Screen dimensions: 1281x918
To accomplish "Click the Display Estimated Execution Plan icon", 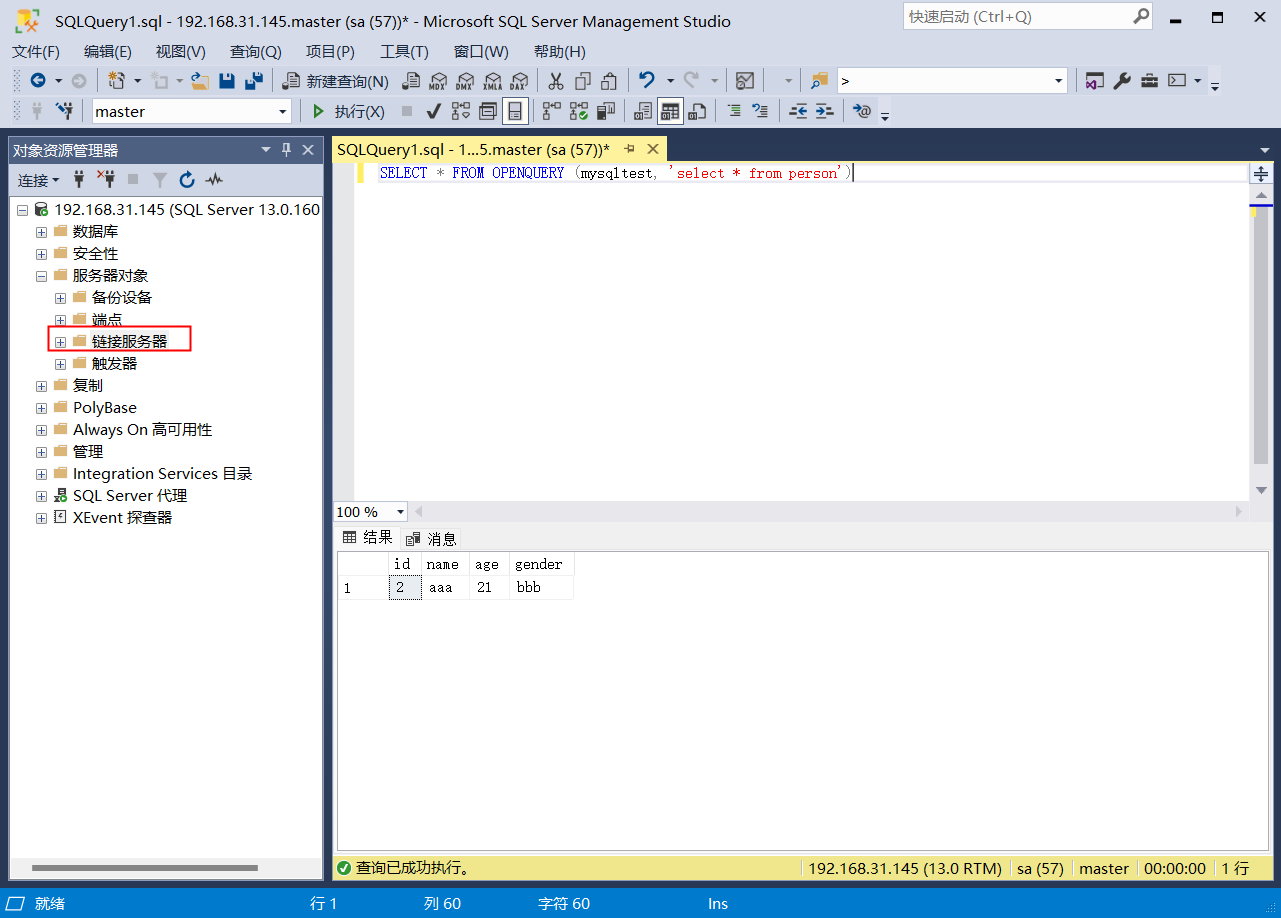I will (460, 111).
